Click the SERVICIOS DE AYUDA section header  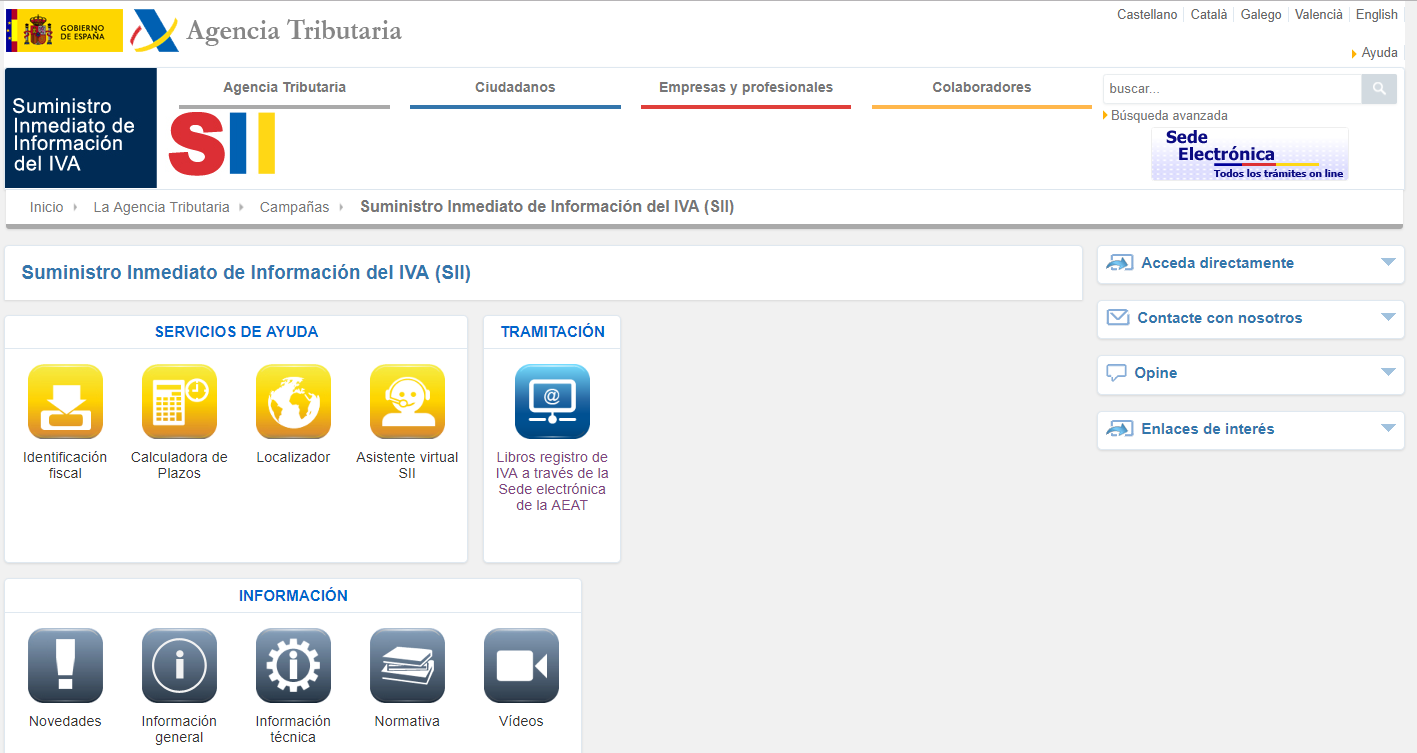236,332
